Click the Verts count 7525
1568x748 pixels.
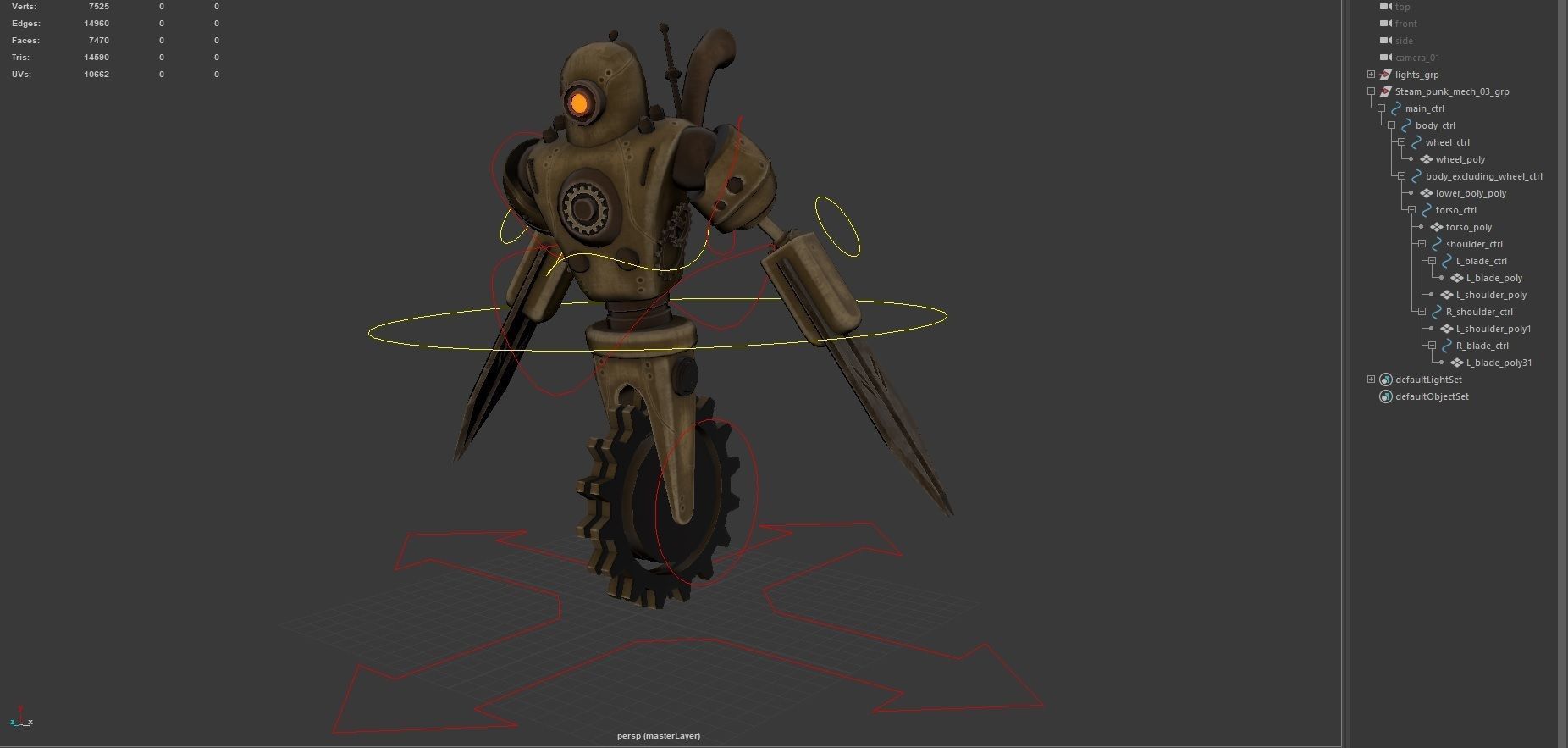[x=99, y=7]
